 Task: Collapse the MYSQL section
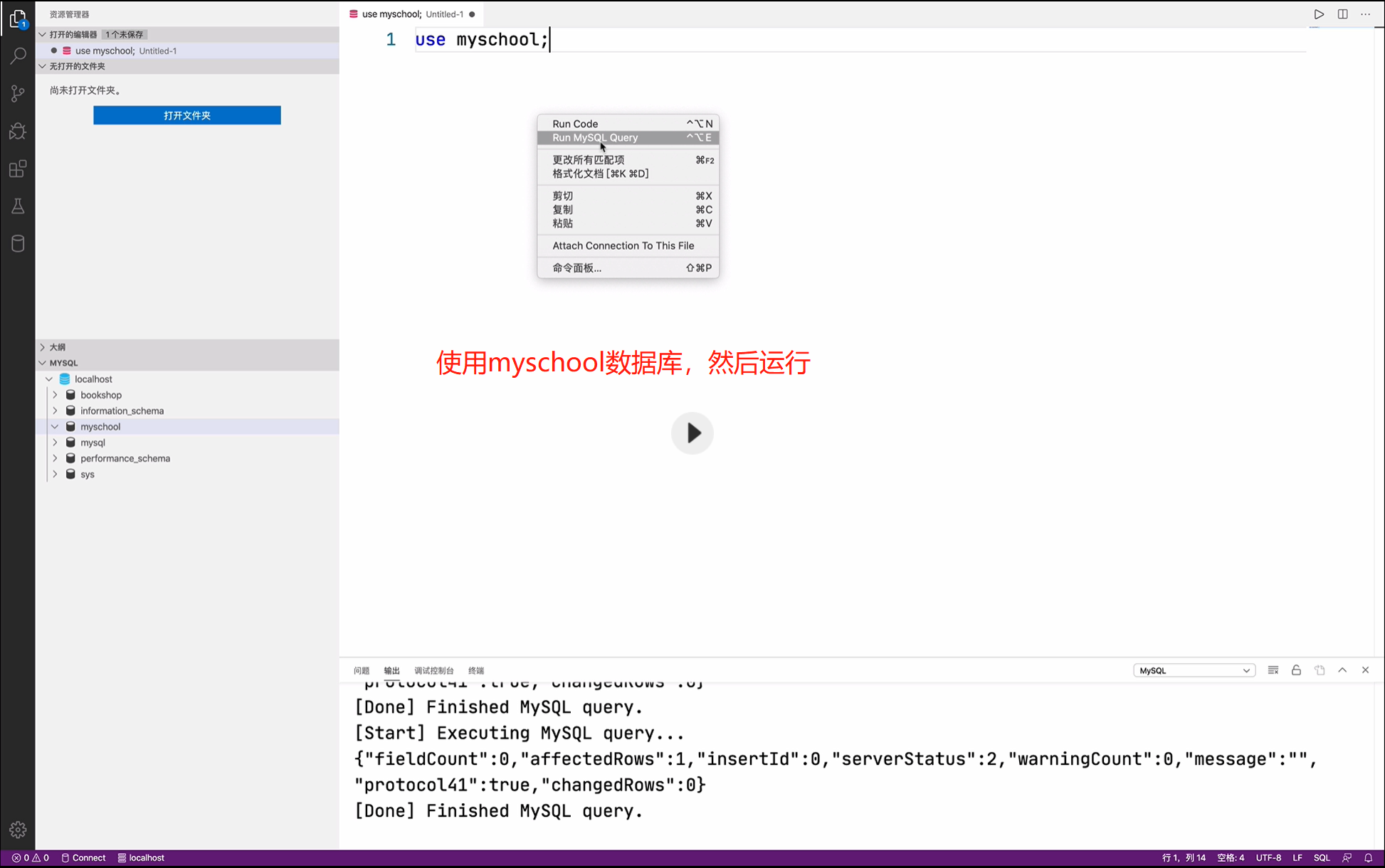click(43, 363)
